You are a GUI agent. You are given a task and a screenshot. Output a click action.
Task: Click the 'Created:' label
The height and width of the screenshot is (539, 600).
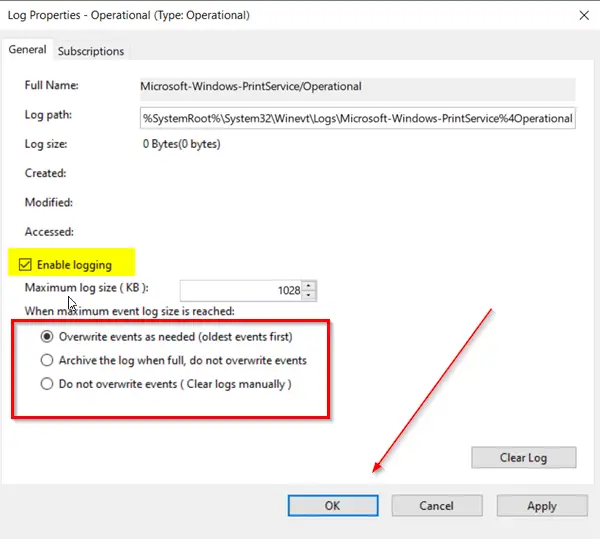[46, 173]
